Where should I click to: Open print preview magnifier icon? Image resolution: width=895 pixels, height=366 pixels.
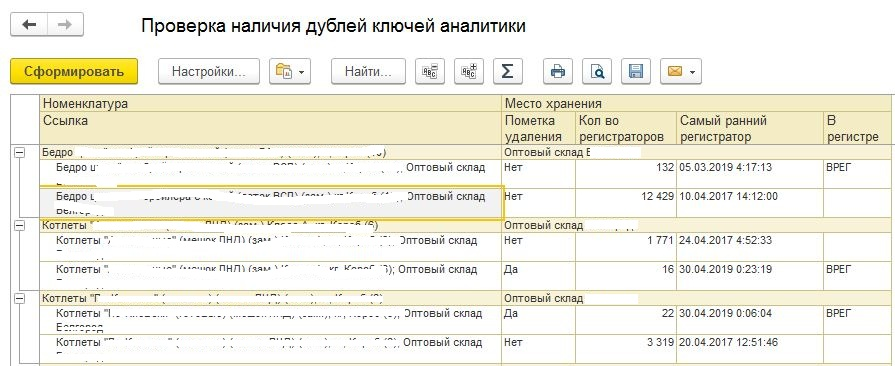597,71
